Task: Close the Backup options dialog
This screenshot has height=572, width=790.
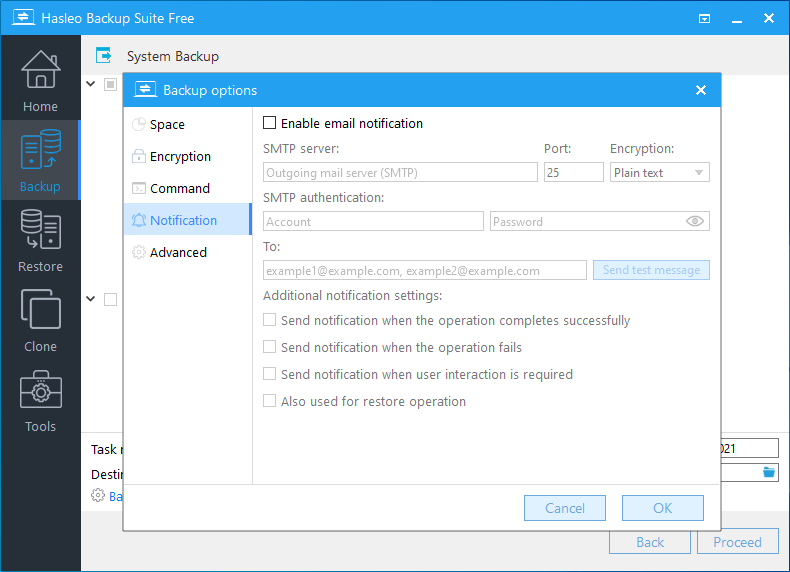Action: pos(700,90)
